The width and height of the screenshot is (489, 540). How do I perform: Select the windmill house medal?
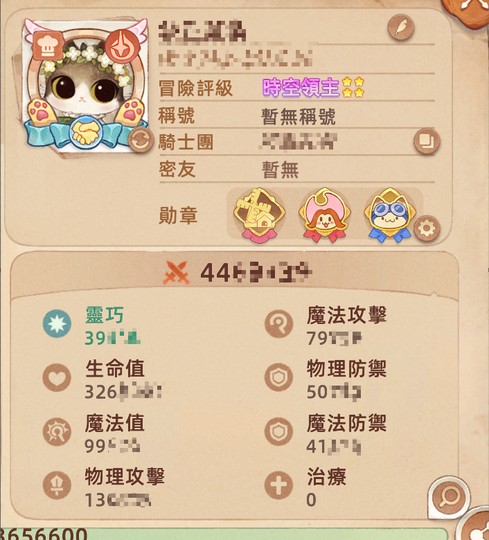click(x=260, y=215)
